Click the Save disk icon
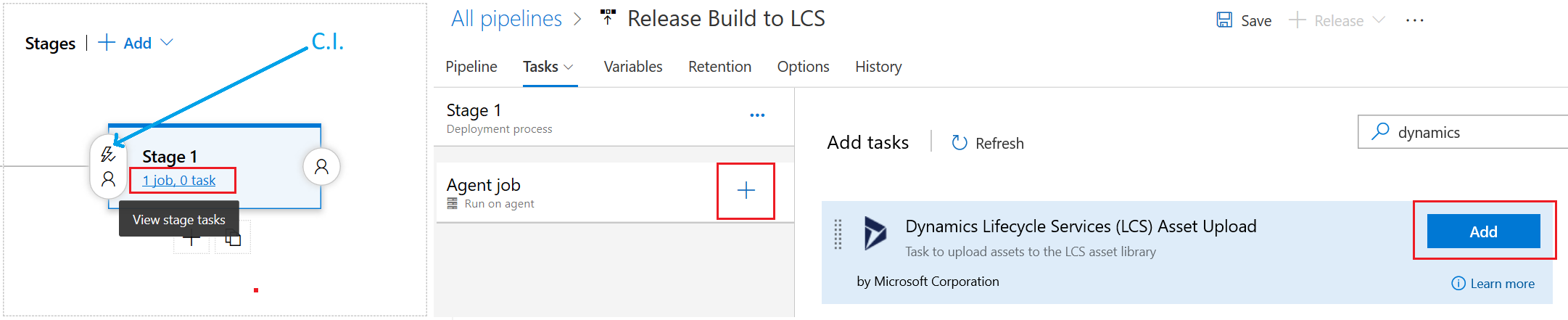 pyautogui.click(x=1224, y=20)
